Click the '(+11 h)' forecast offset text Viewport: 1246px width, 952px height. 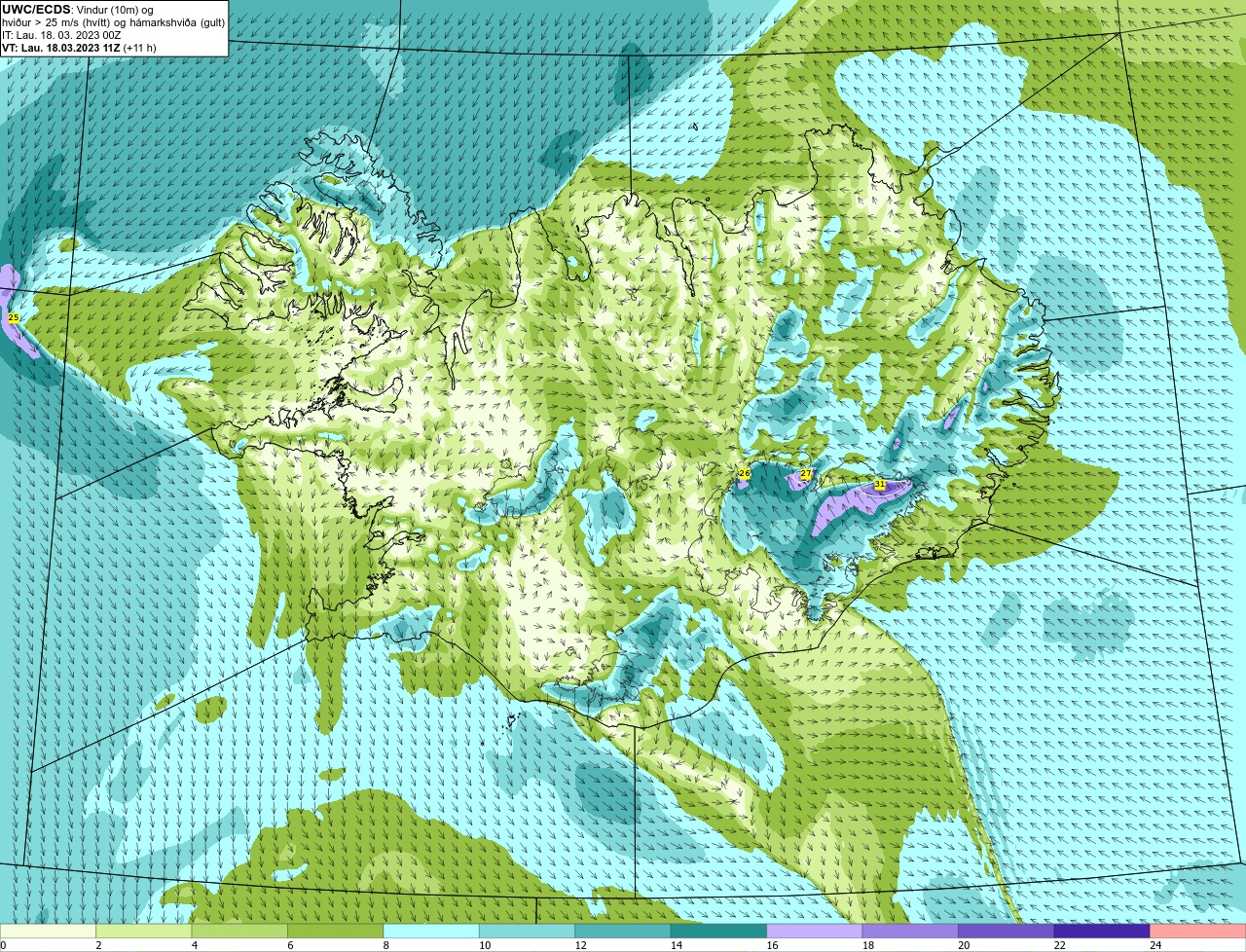(139, 48)
